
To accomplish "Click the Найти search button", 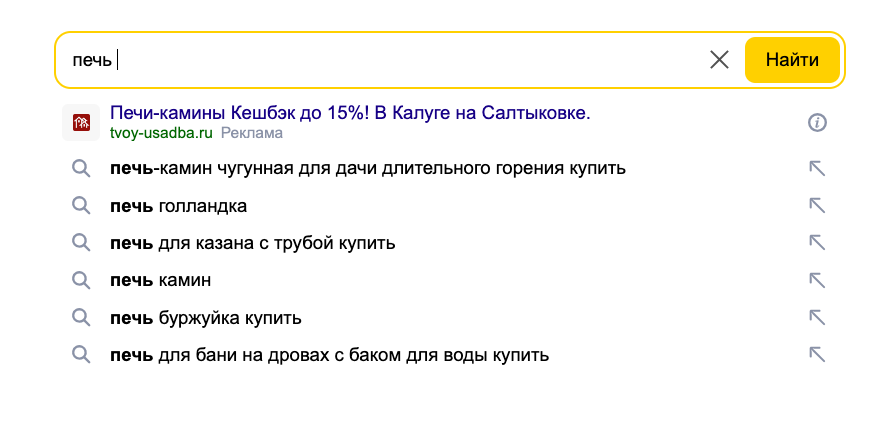I will coord(792,60).
